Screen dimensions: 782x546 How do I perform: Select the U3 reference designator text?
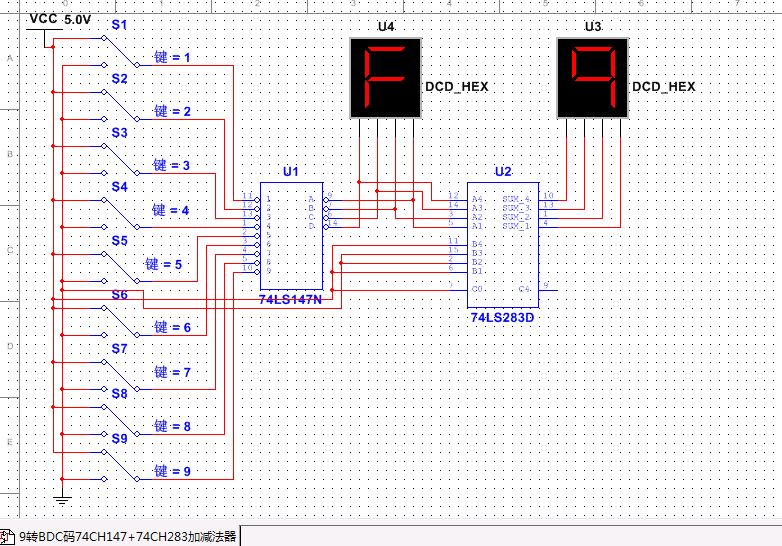593,26
